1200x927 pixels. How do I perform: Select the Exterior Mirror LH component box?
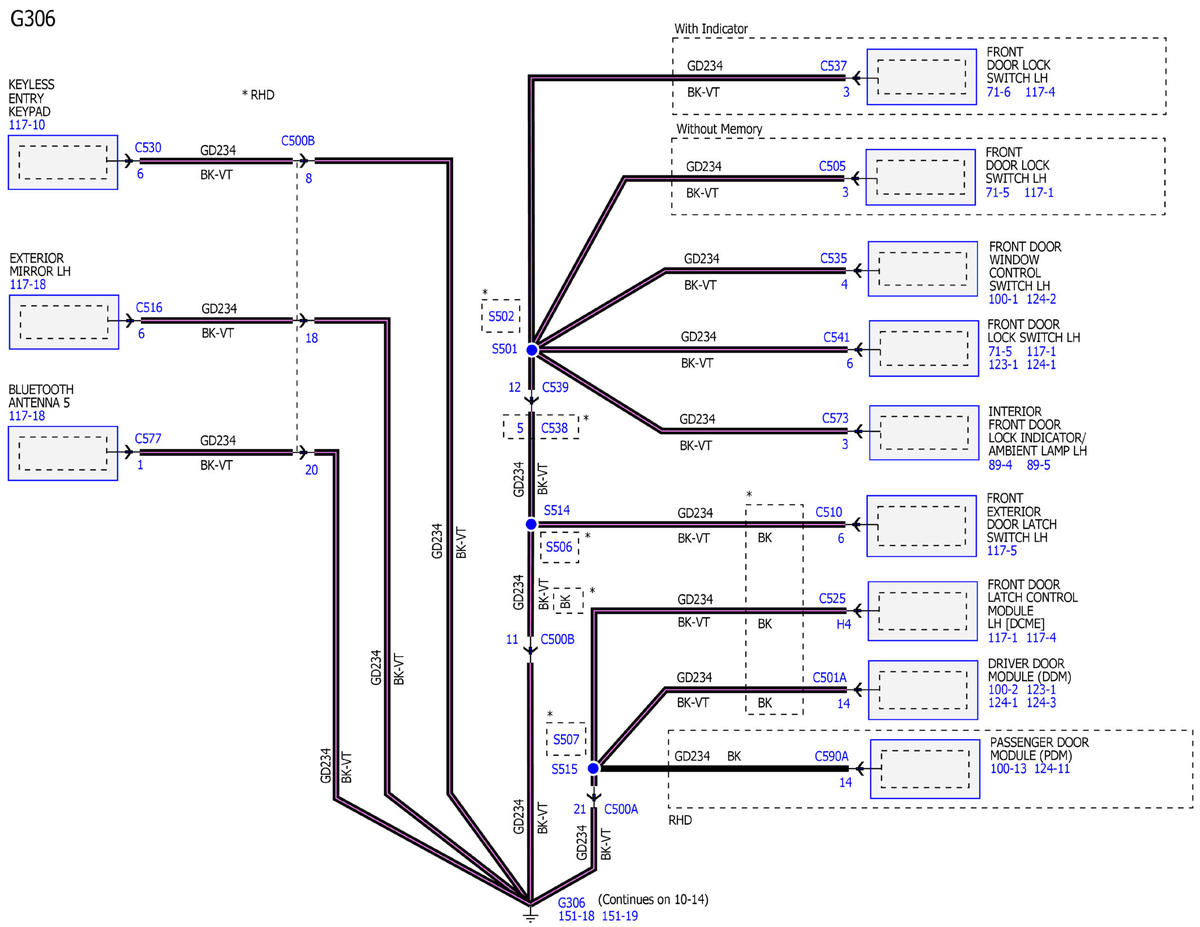coord(63,321)
